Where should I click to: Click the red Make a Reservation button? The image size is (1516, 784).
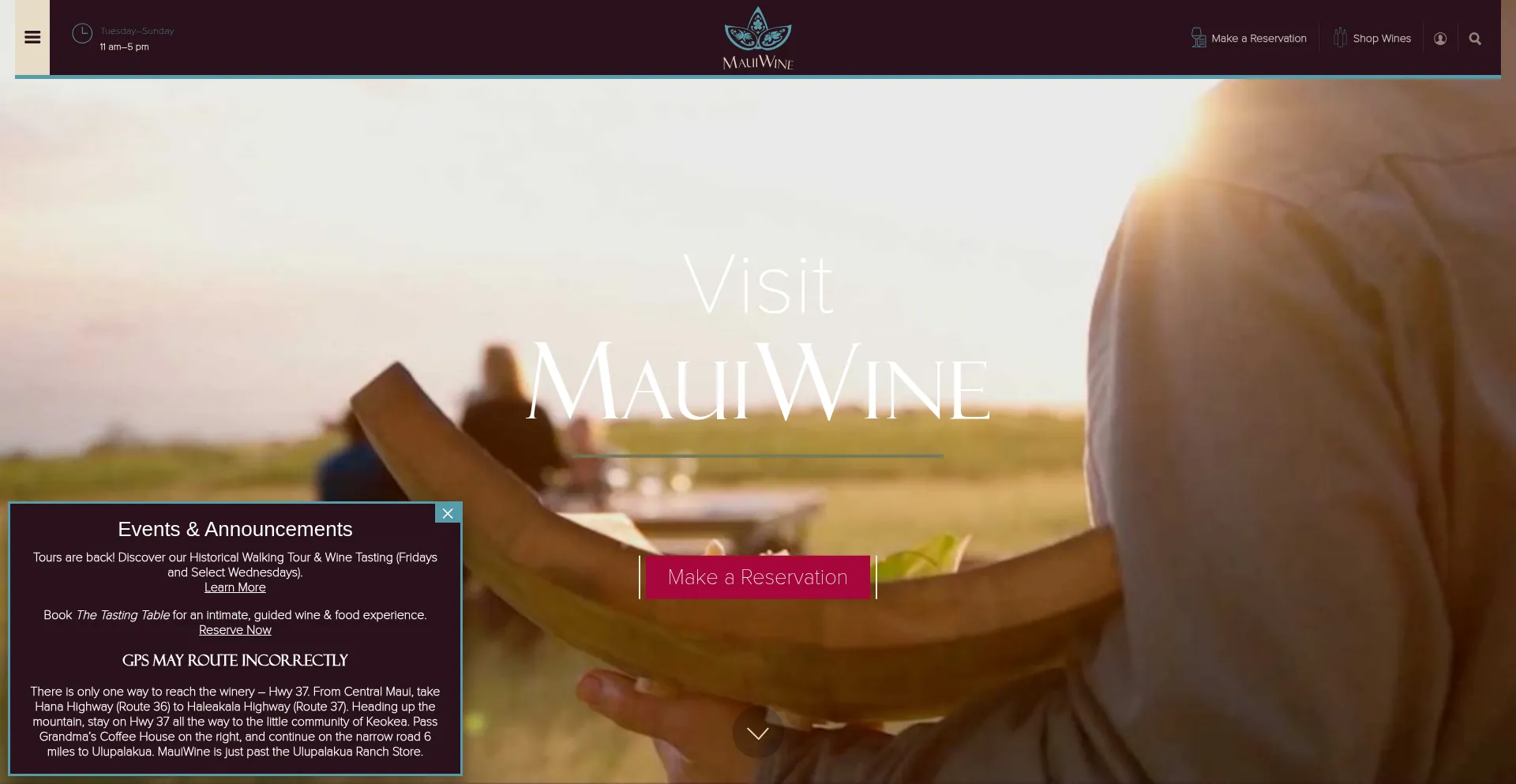(758, 577)
